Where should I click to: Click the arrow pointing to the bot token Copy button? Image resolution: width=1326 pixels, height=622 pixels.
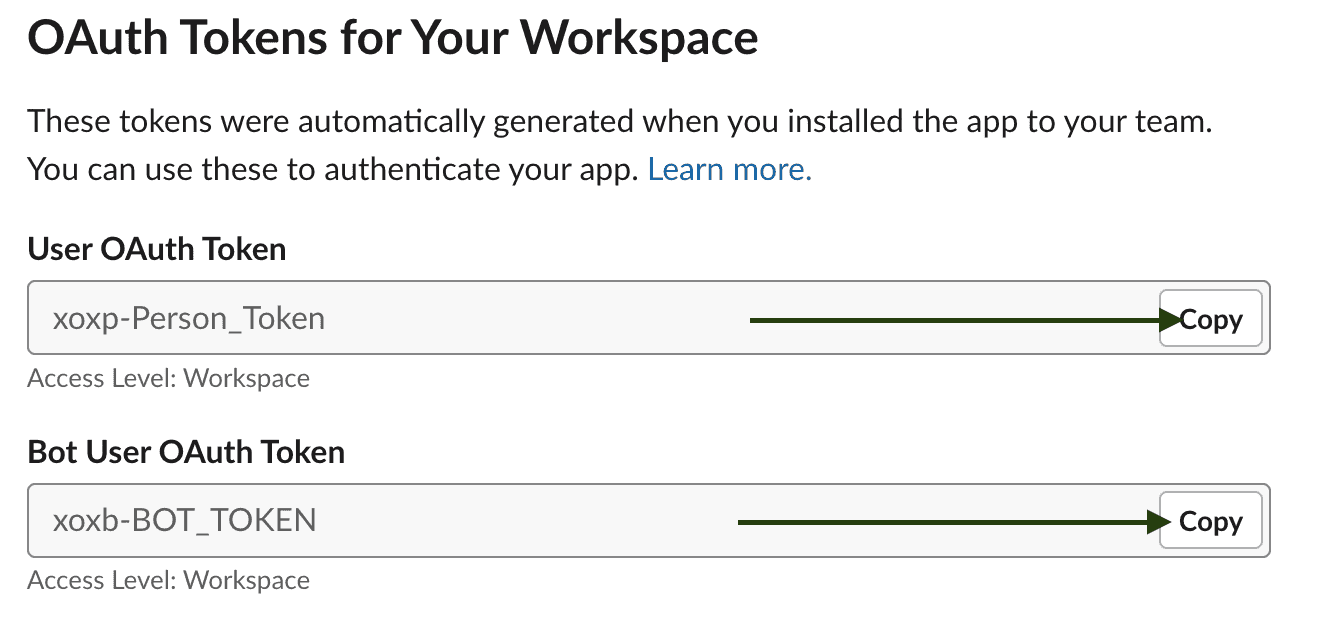click(940, 522)
